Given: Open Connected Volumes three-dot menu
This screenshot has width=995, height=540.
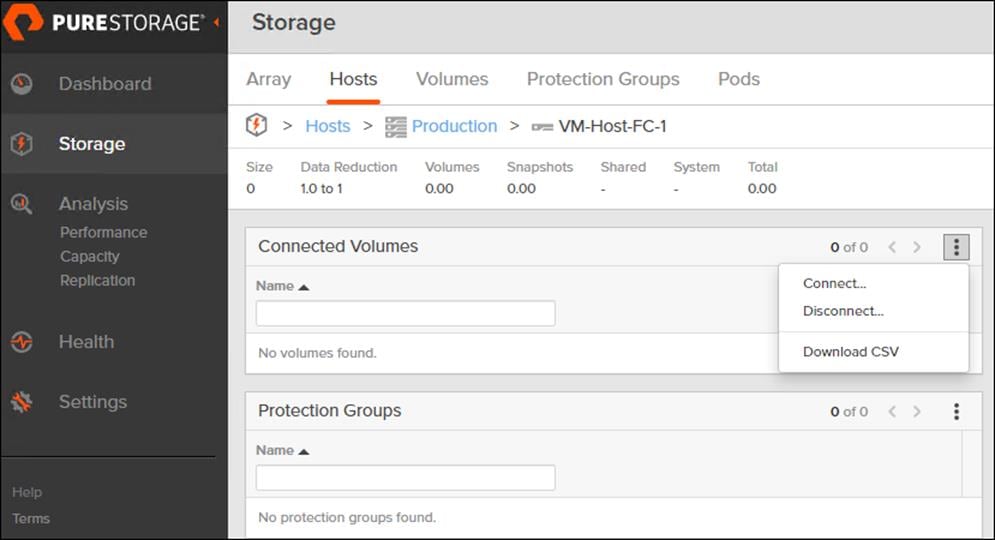Looking at the screenshot, I should [956, 247].
